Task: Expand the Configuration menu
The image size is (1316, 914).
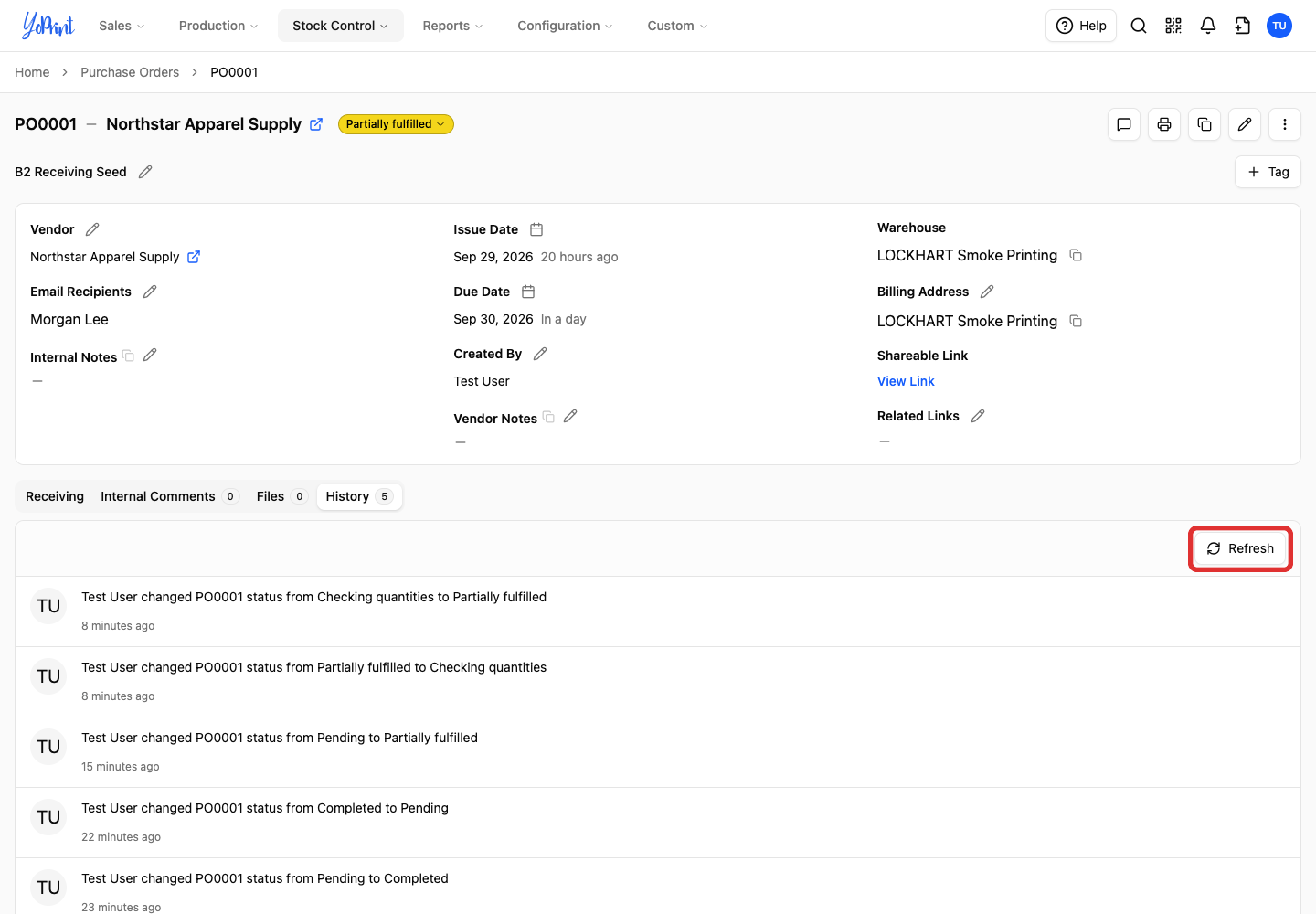Action: 565,26
